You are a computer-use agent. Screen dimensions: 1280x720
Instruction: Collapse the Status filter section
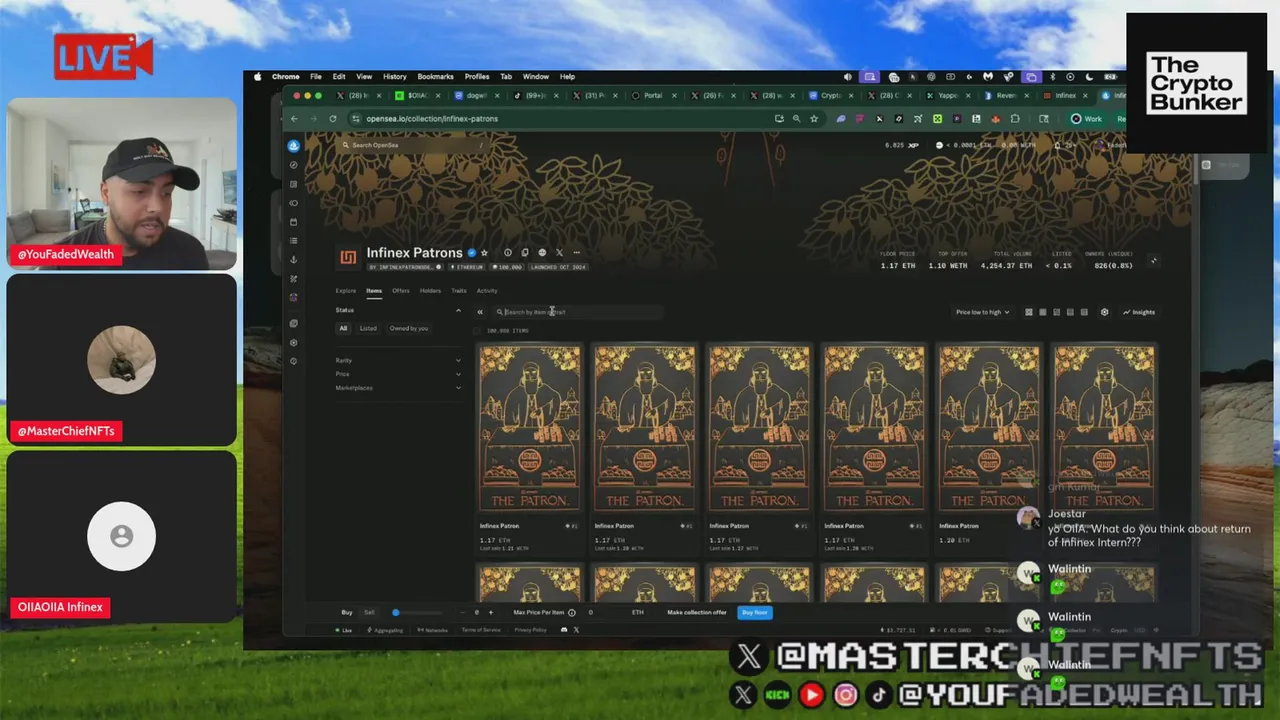[x=458, y=310]
